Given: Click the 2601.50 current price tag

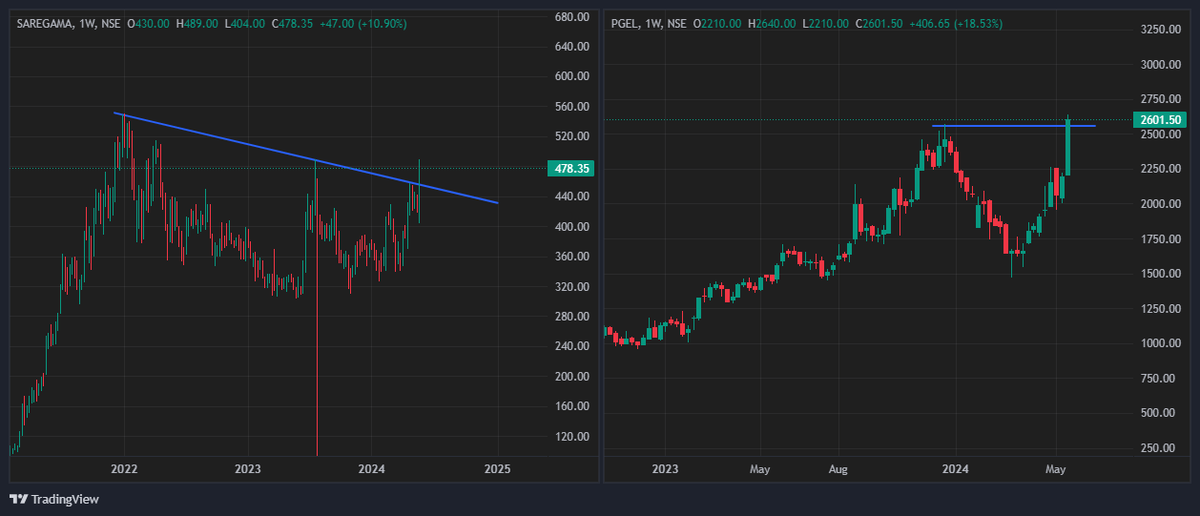Looking at the screenshot, I should click(x=1159, y=120).
